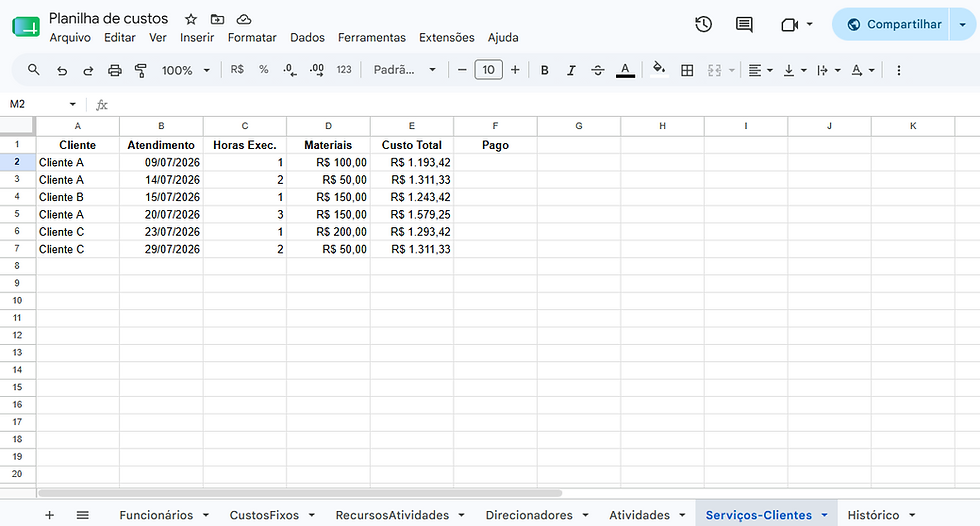Screen dimensions: 980x526
Task: Star the Planilha de custos document
Action: [191, 19]
